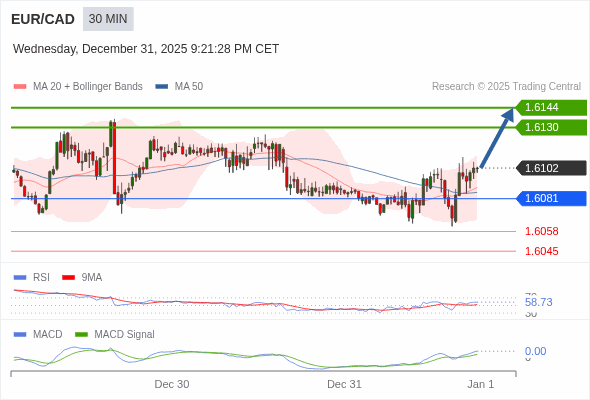The image size is (590, 400).
Task: Click the 9MA legend label
Action: [92, 278]
